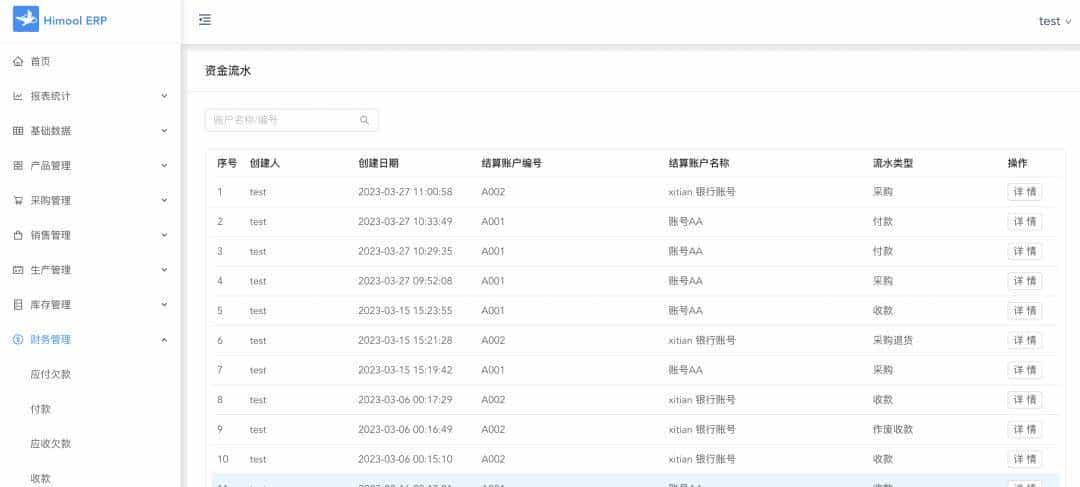Click the 资金流水 page title

pos(228,70)
